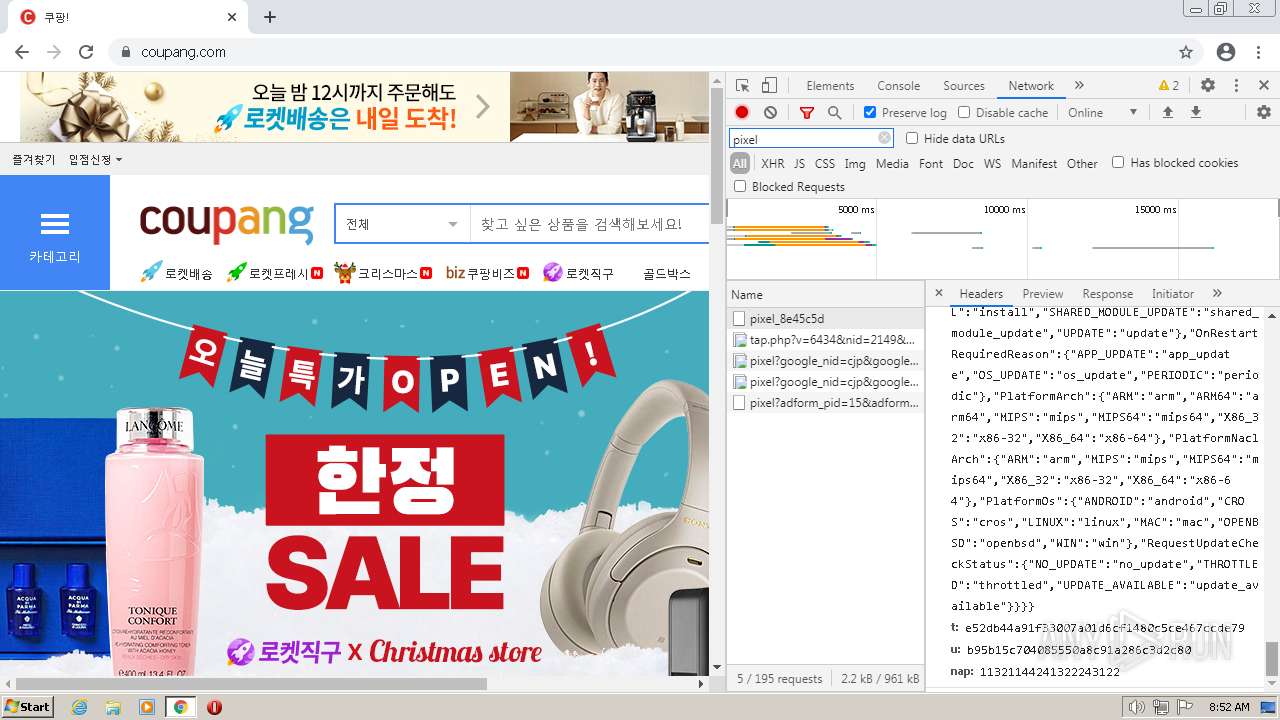Viewport: 1280px width, 720px height.
Task: Import HAR file with upload arrow
Action: [1167, 112]
